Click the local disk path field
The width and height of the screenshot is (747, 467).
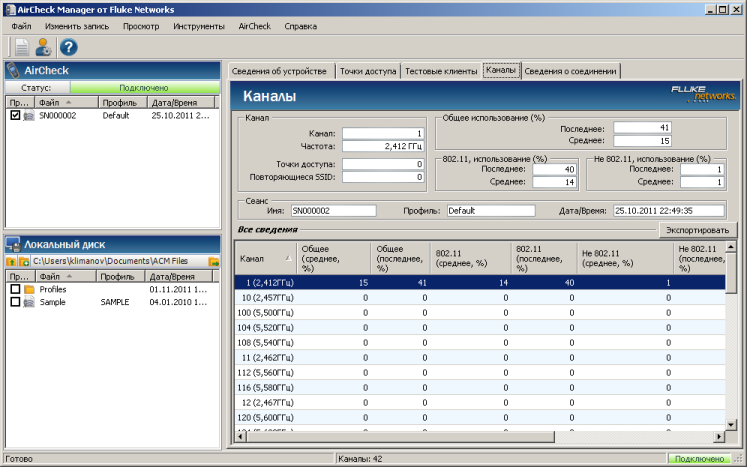pos(119,261)
